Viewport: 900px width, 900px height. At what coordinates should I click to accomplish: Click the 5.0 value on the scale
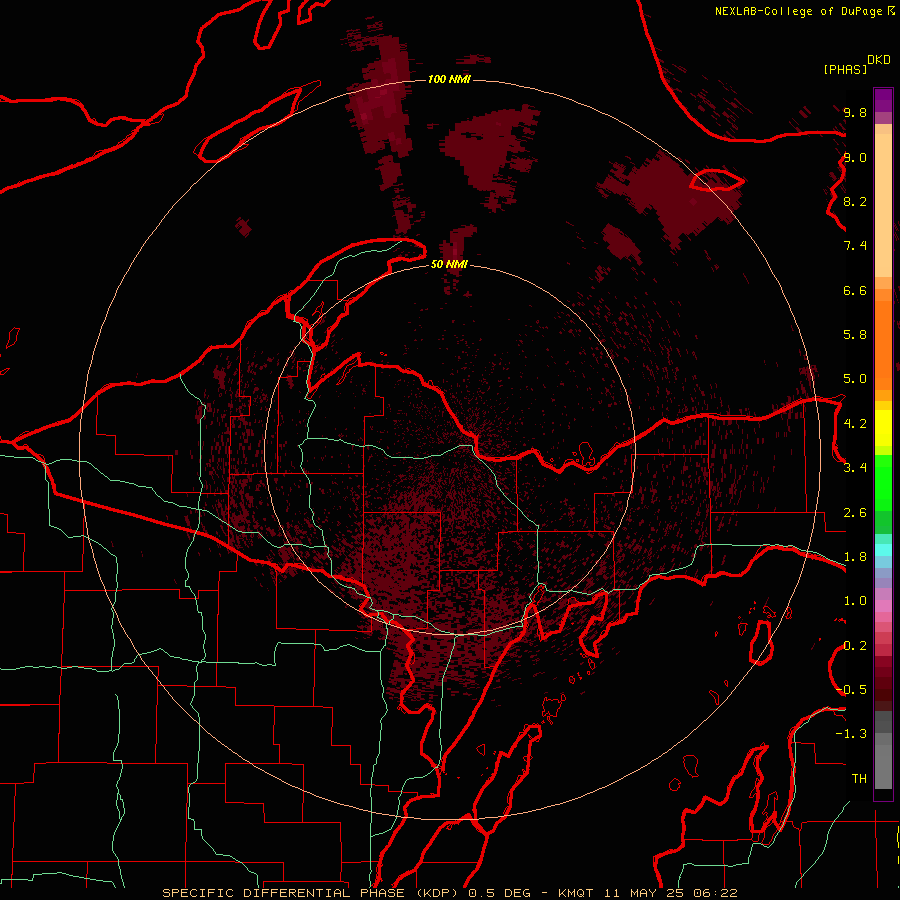point(855,379)
